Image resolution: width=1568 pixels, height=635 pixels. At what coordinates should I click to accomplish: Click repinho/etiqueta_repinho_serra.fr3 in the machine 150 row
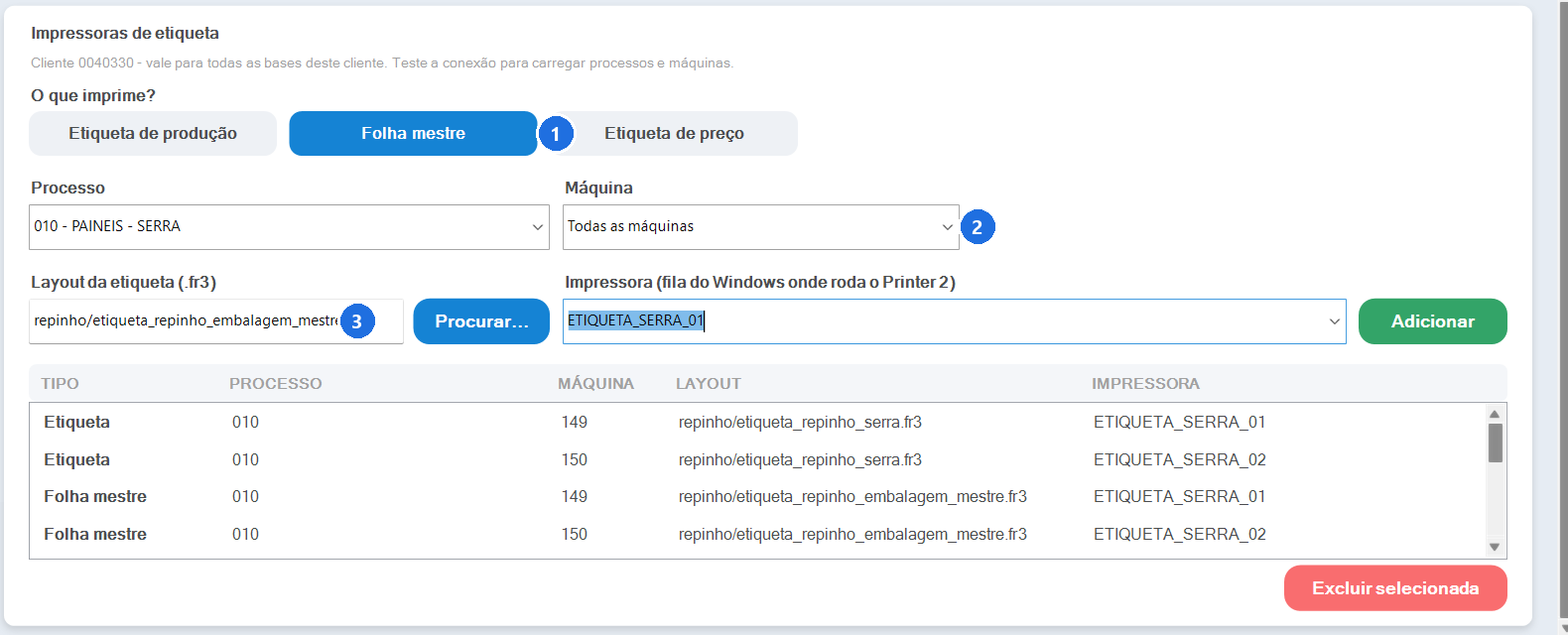tap(800, 460)
